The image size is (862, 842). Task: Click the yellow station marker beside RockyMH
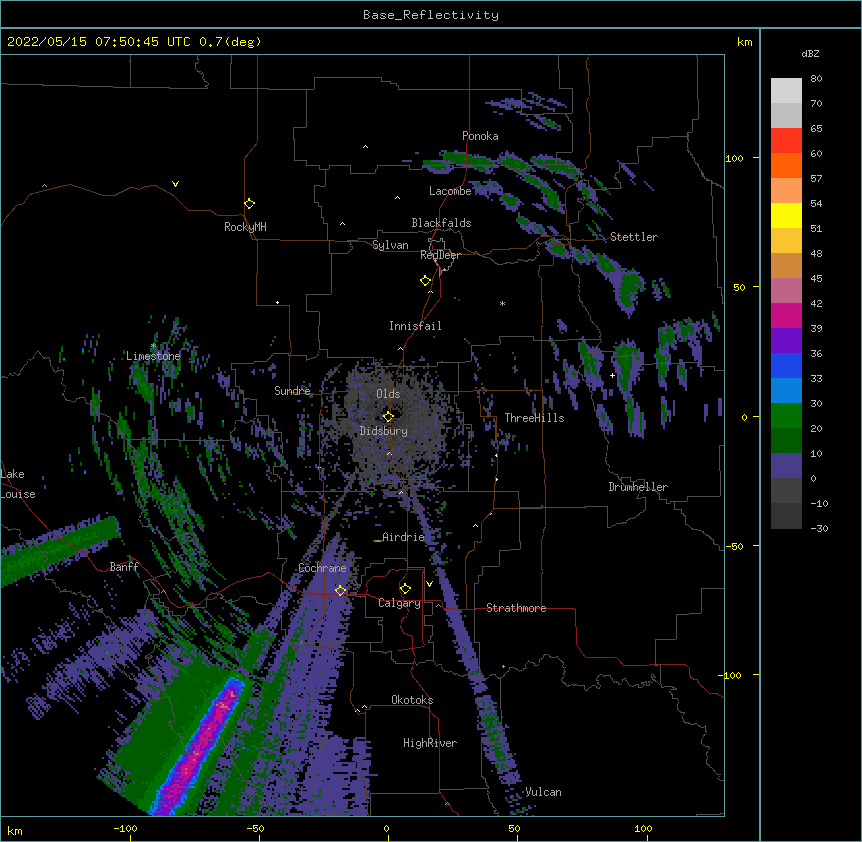[x=249, y=203]
